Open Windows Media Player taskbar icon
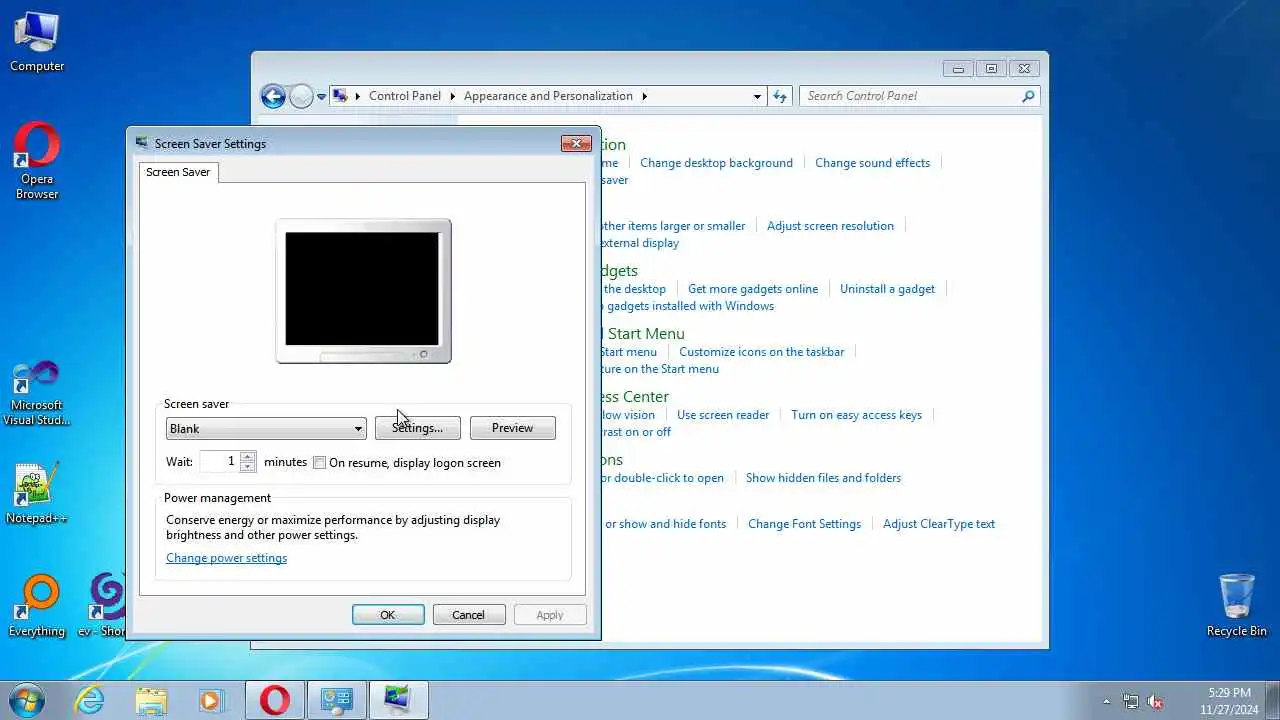 pos(211,700)
